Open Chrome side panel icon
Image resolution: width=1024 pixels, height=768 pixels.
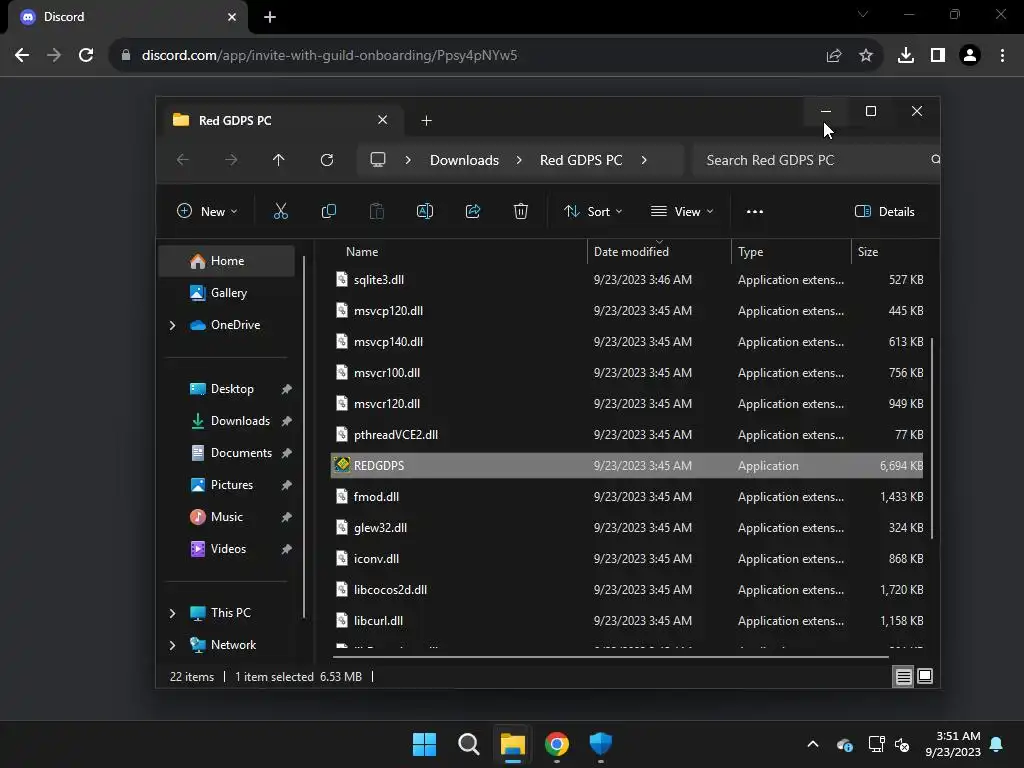click(938, 56)
